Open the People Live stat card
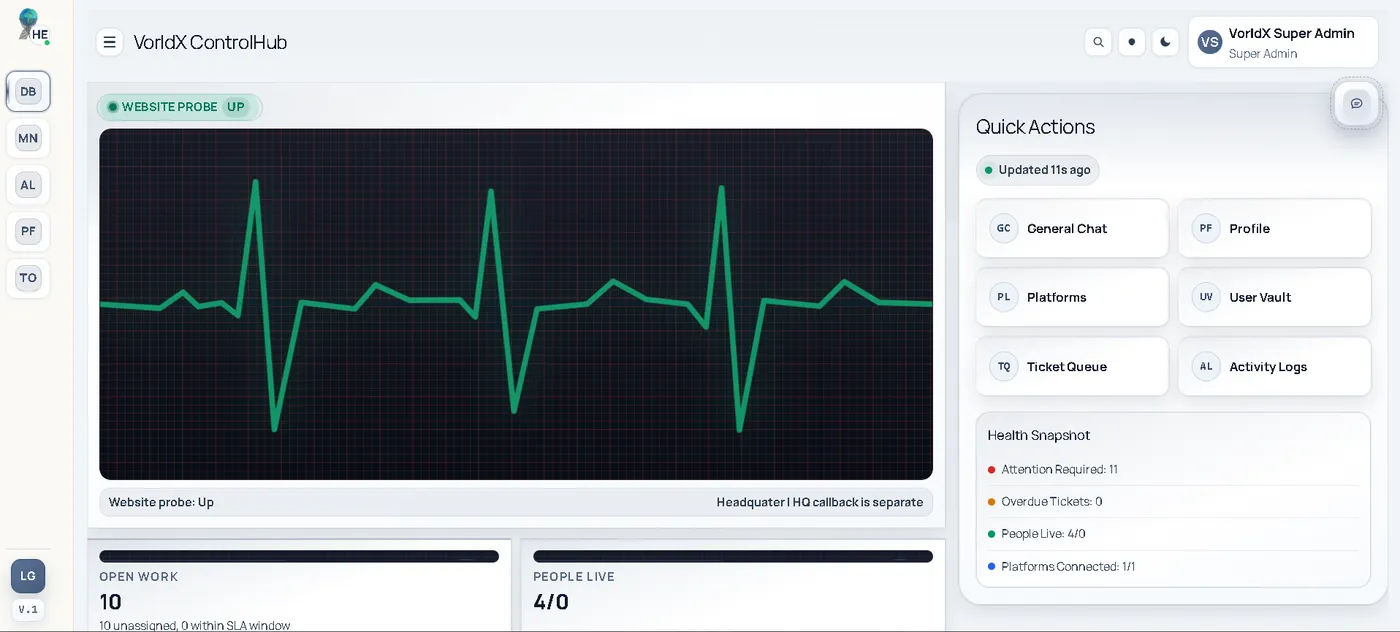This screenshot has height=632, width=1400. click(733, 586)
